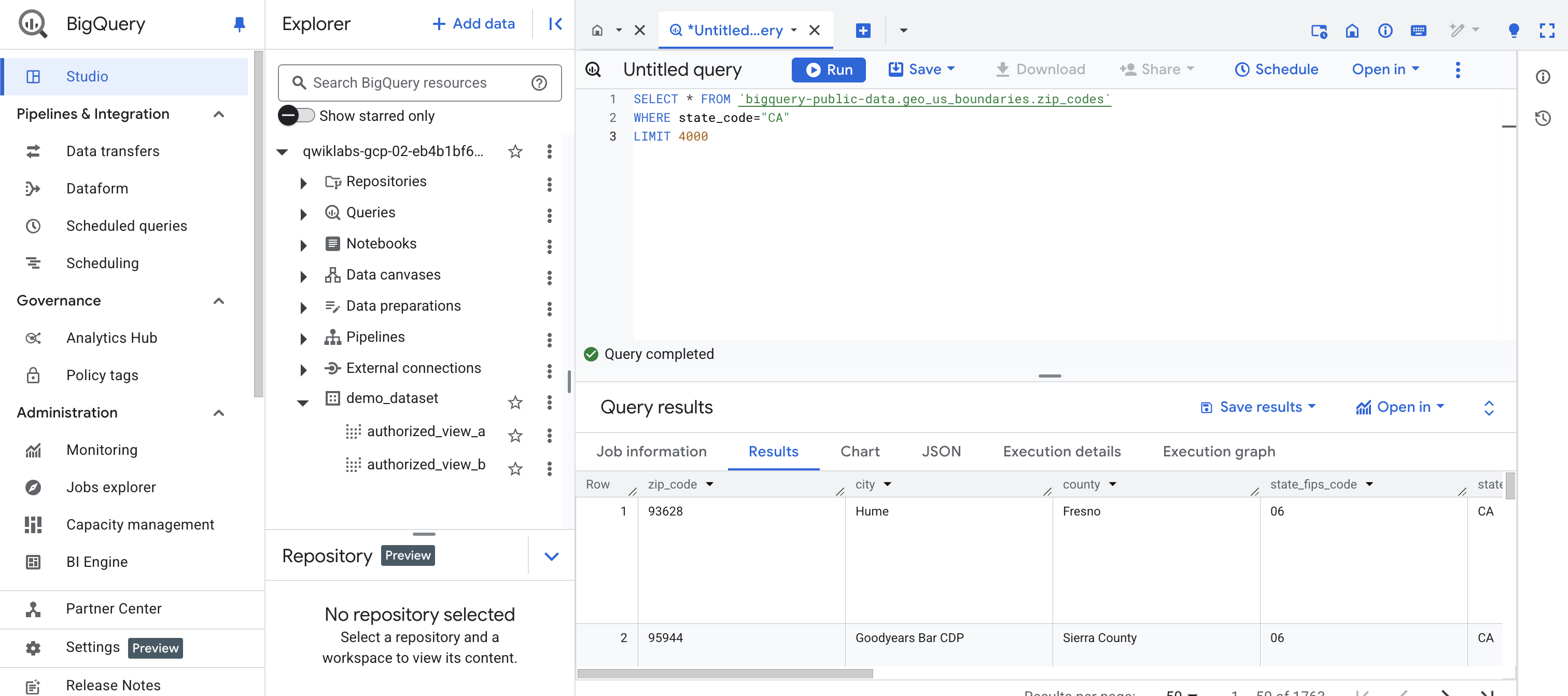
Task: Click Add data button
Action: 473,24
